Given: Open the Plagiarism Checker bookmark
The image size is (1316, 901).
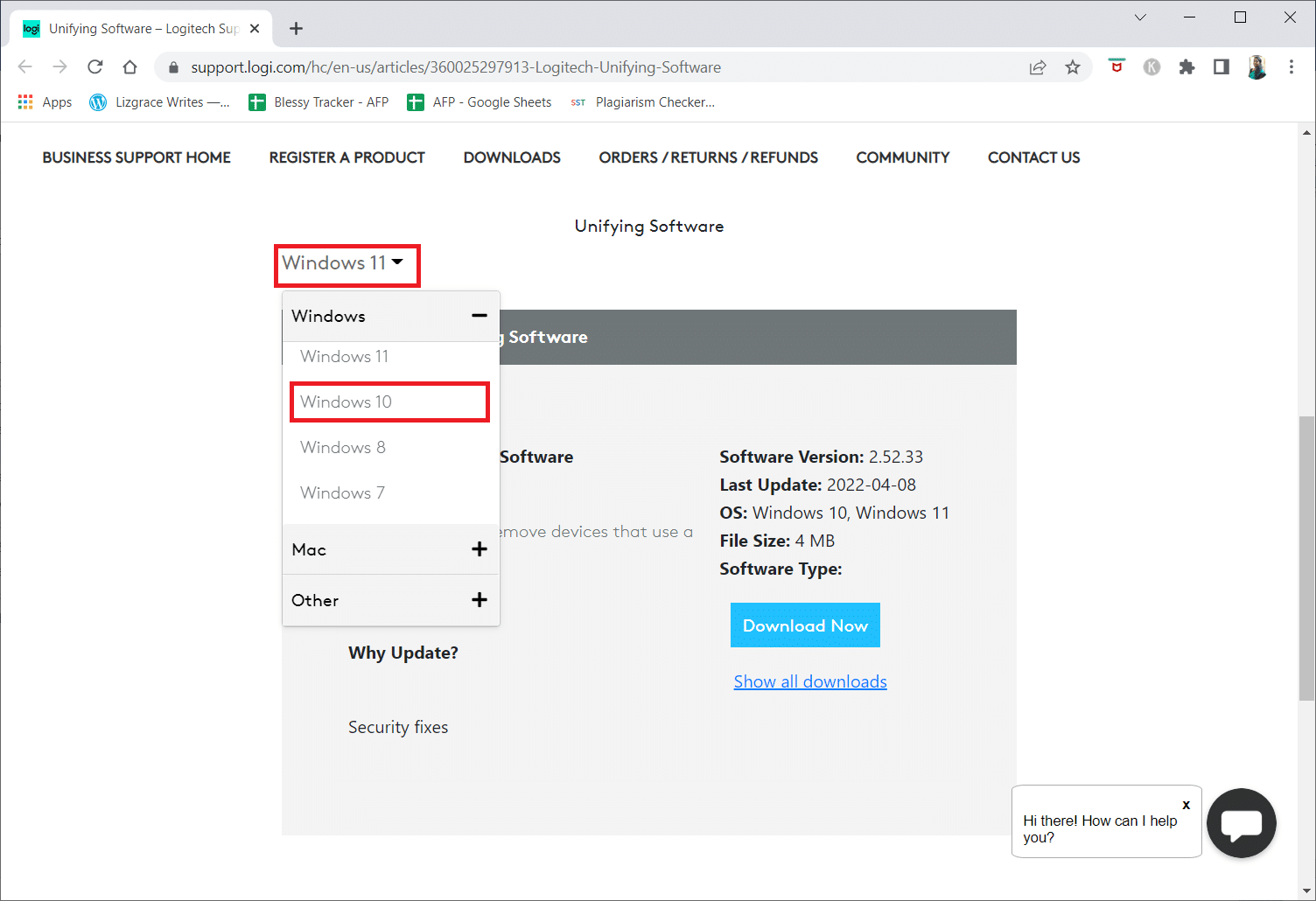Looking at the screenshot, I should tap(642, 102).
